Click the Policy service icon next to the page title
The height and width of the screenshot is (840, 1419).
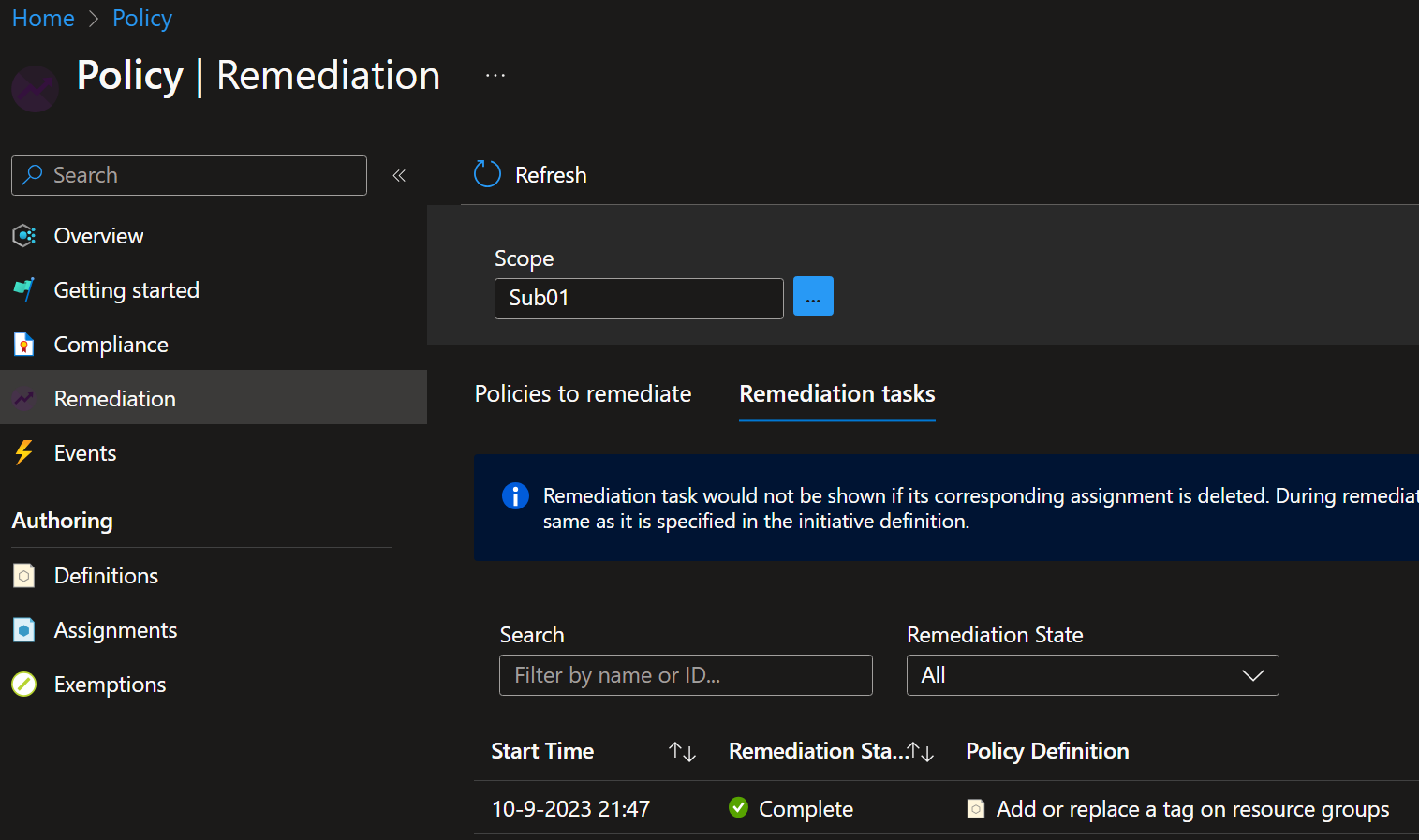(x=35, y=89)
